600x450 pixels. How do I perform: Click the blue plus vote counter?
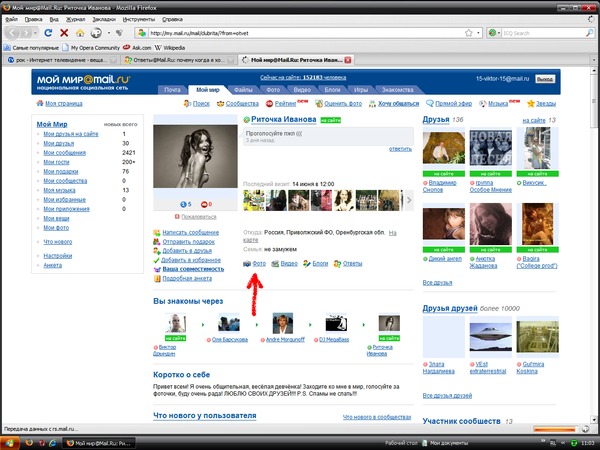[x=186, y=204]
